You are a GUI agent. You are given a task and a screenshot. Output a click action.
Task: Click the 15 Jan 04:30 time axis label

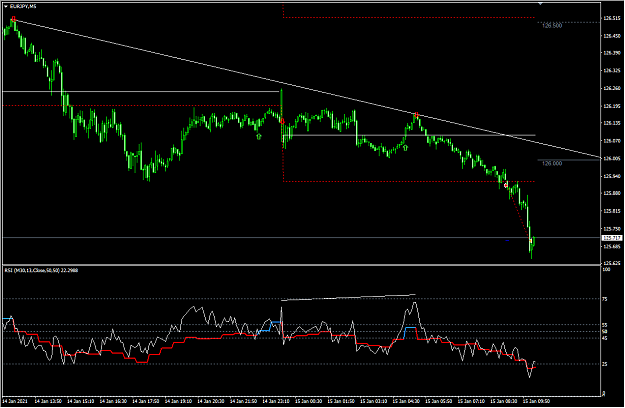pyautogui.click(x=406, y=401)
